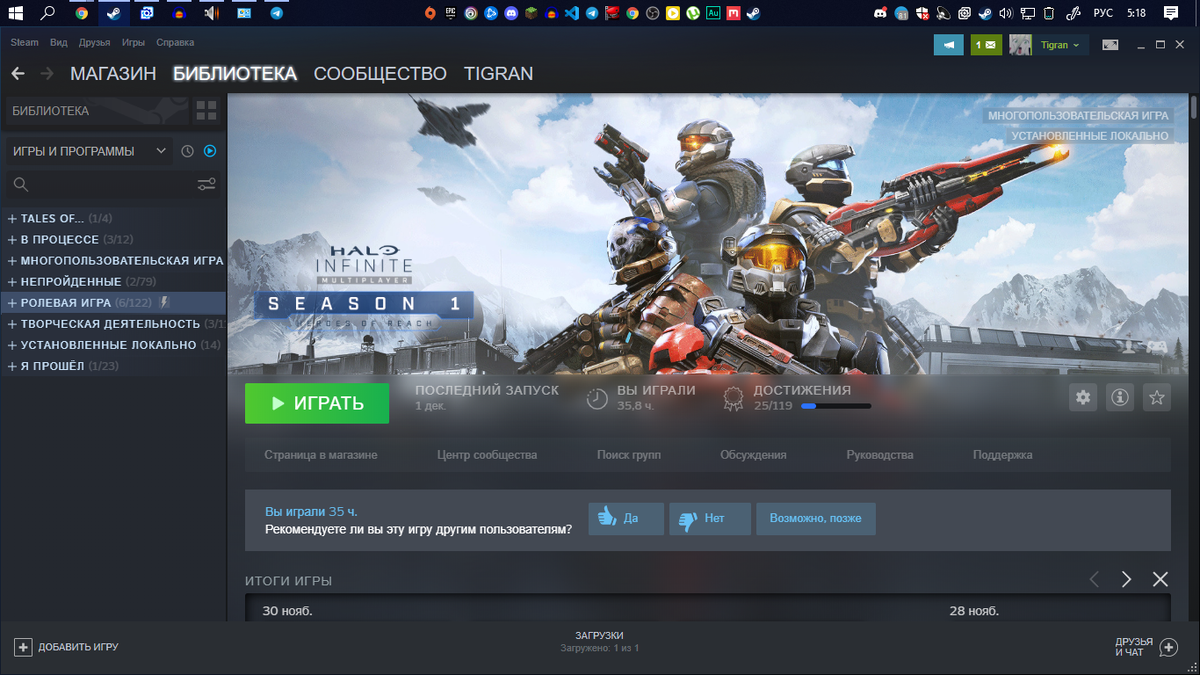The width and height of the screenshot is (1200, 675).
Task: Open Поиск групп link
Action: click(x=629, y=455)
